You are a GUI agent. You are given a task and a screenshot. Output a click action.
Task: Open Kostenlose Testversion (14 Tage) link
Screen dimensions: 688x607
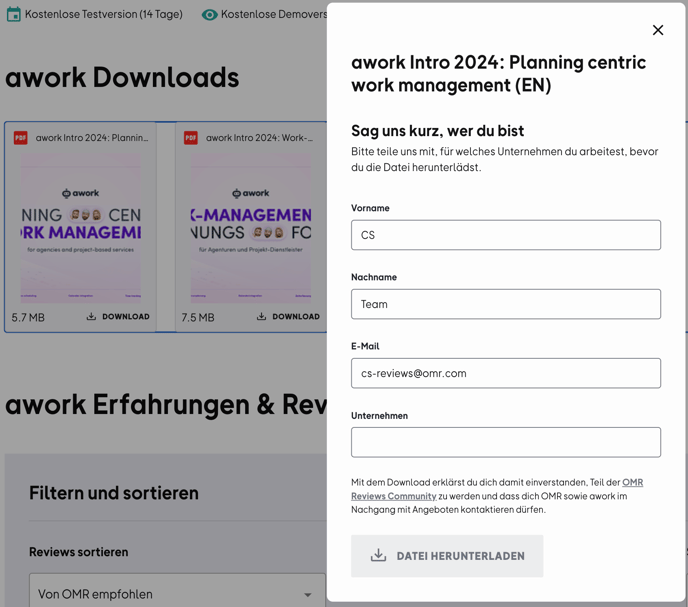click(104, 15)
